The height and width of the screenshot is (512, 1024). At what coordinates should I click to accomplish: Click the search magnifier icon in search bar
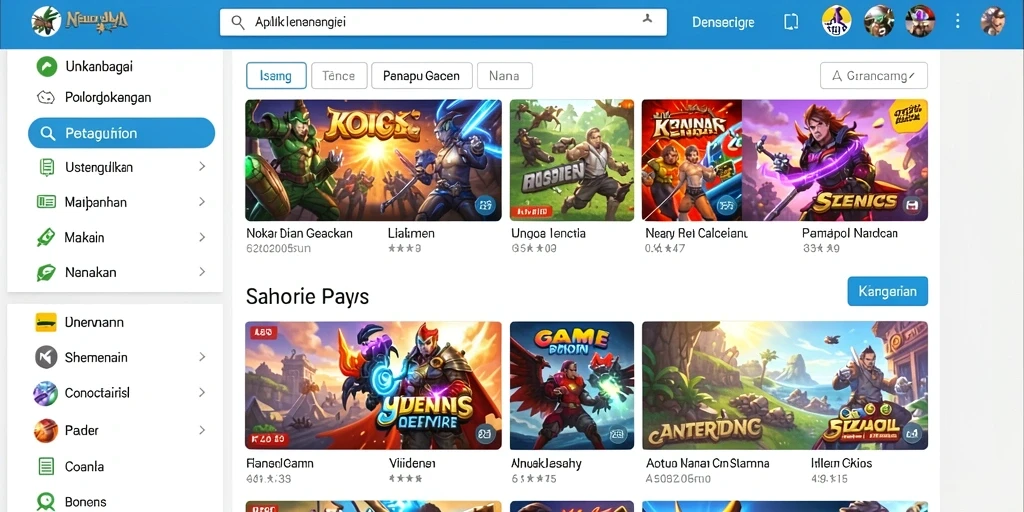pos(238,22)
